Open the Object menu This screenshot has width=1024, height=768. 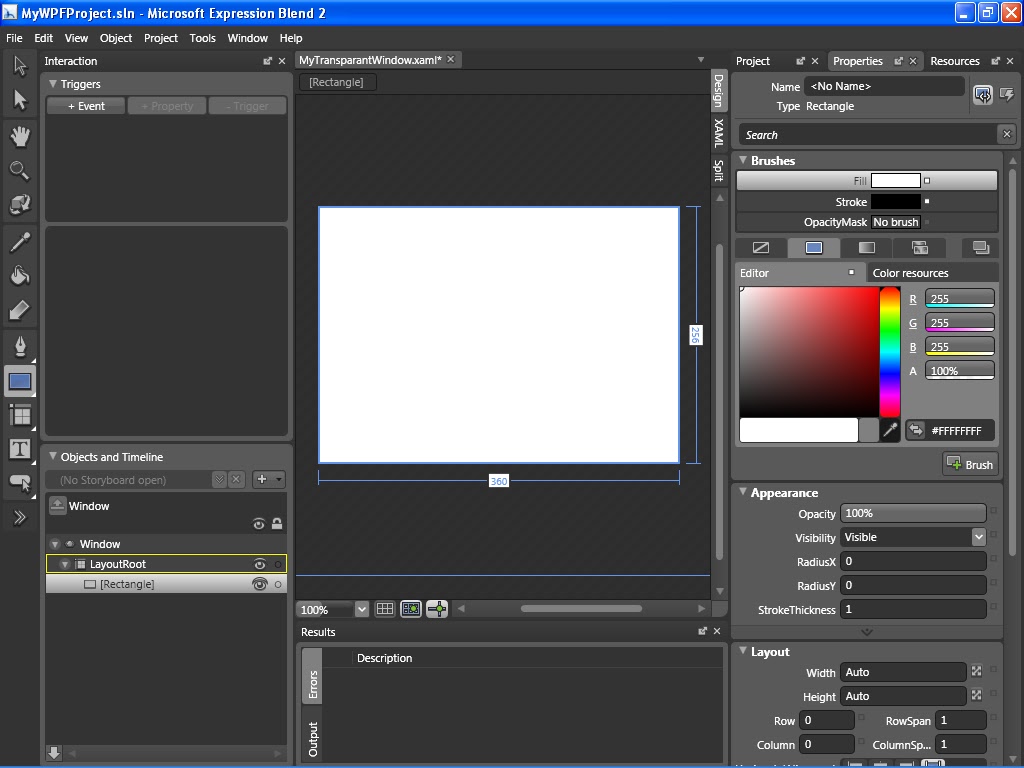[x=115, y=38]
